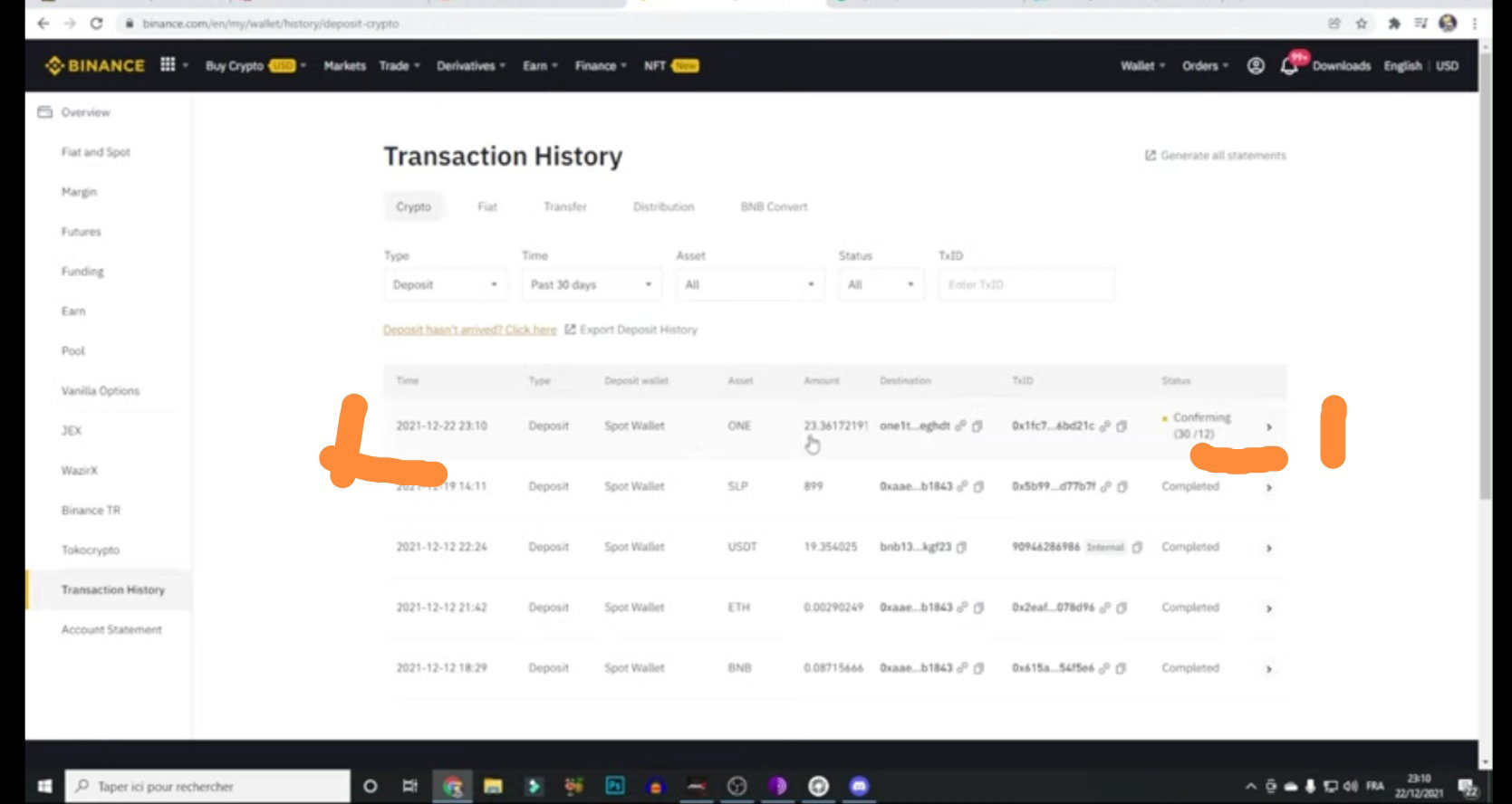Open Markets in the header
1512x804 pixels.
click(345, 66)
